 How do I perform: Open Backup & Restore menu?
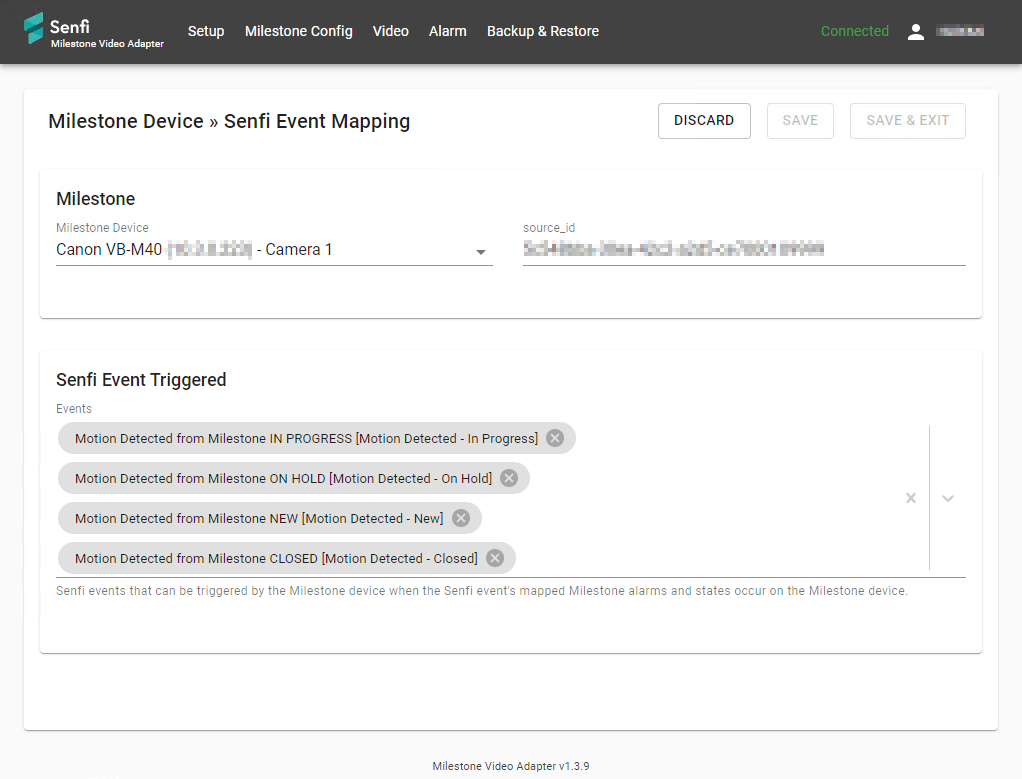click(x=543, y=31)
